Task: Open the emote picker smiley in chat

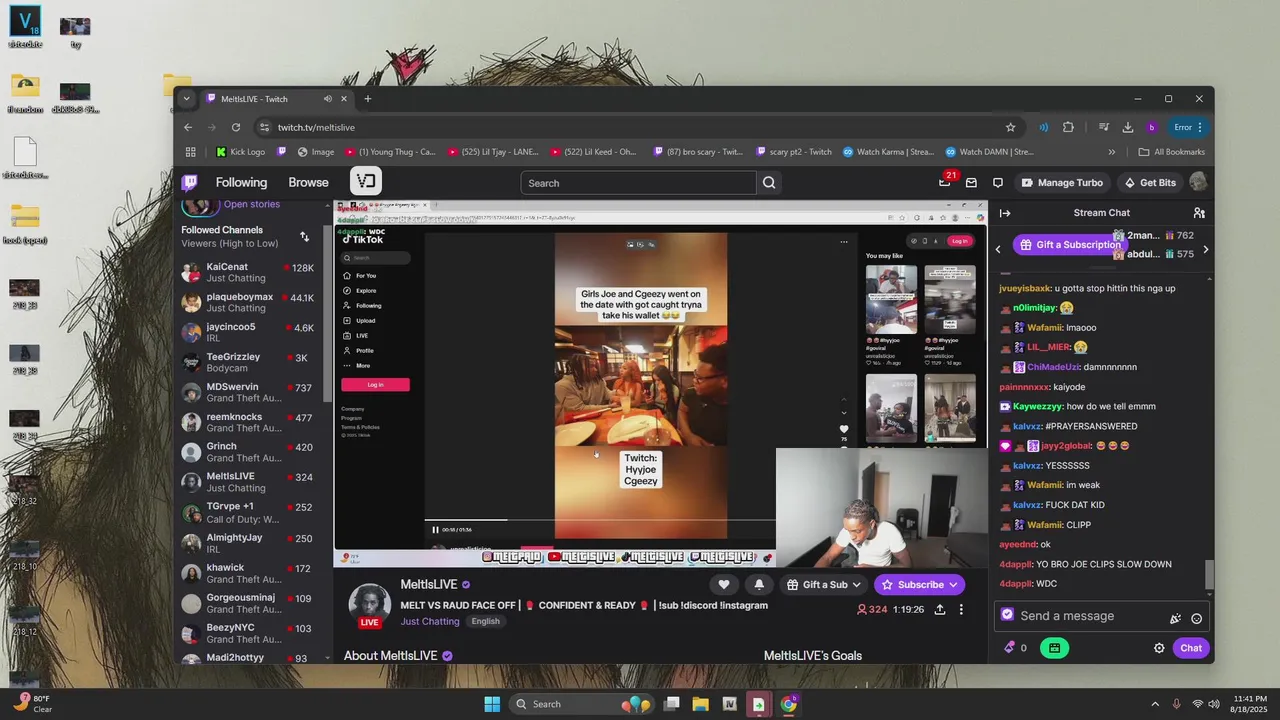Action: (1197, 618)
